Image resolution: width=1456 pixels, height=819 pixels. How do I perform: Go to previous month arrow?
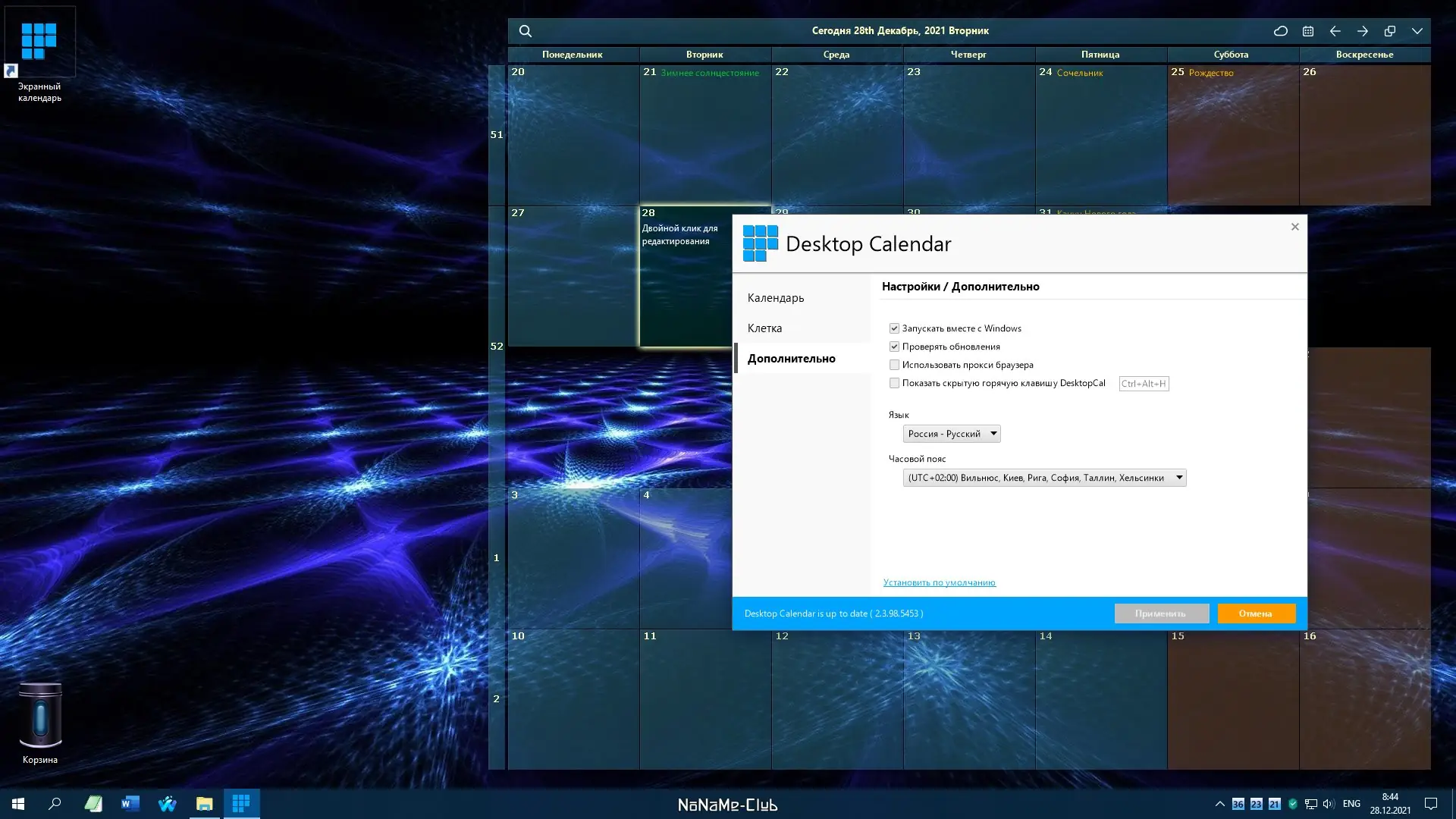(x=1335, y=31)
